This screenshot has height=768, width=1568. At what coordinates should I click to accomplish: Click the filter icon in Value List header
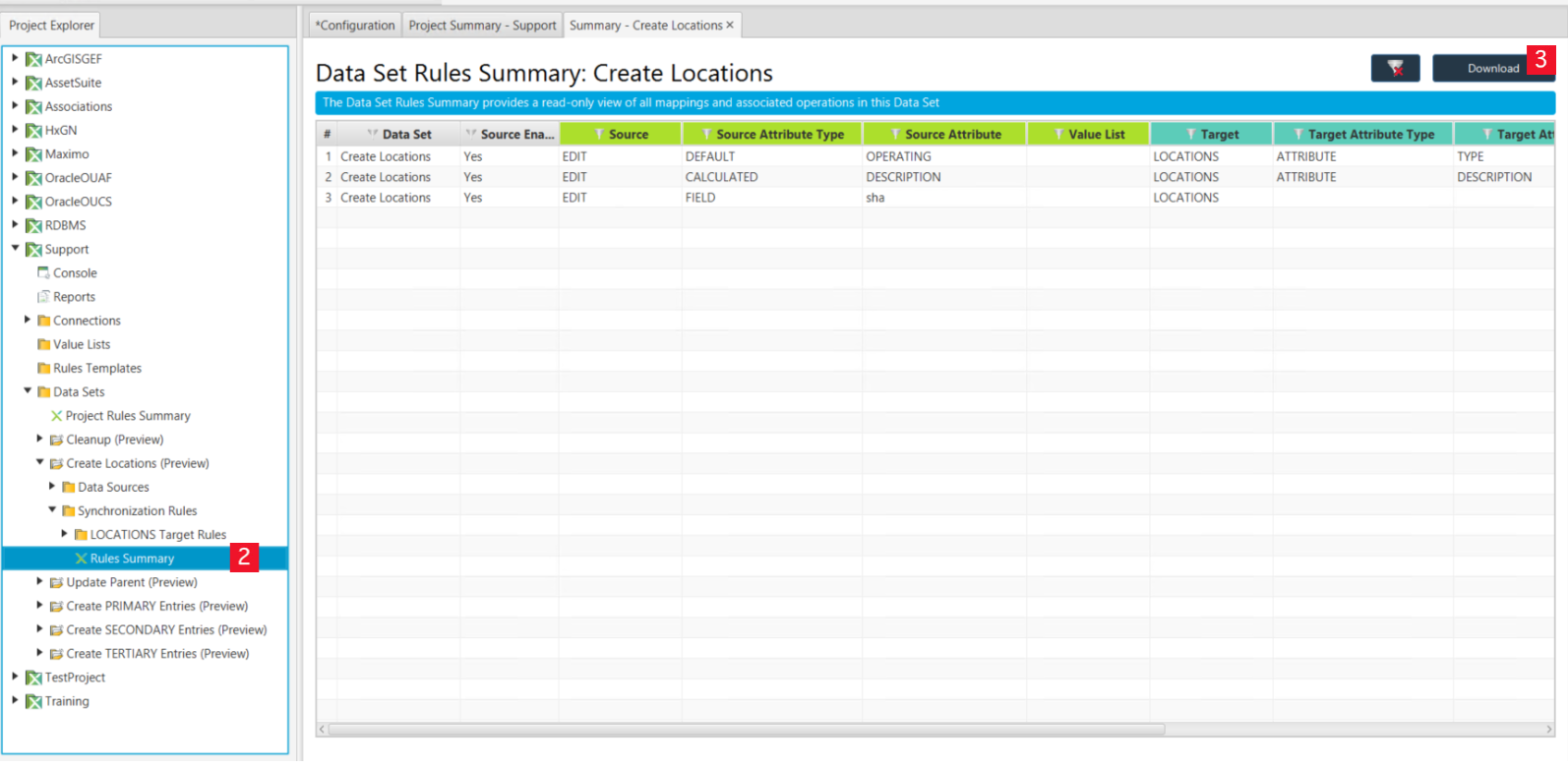click(x=1059, y=135)
